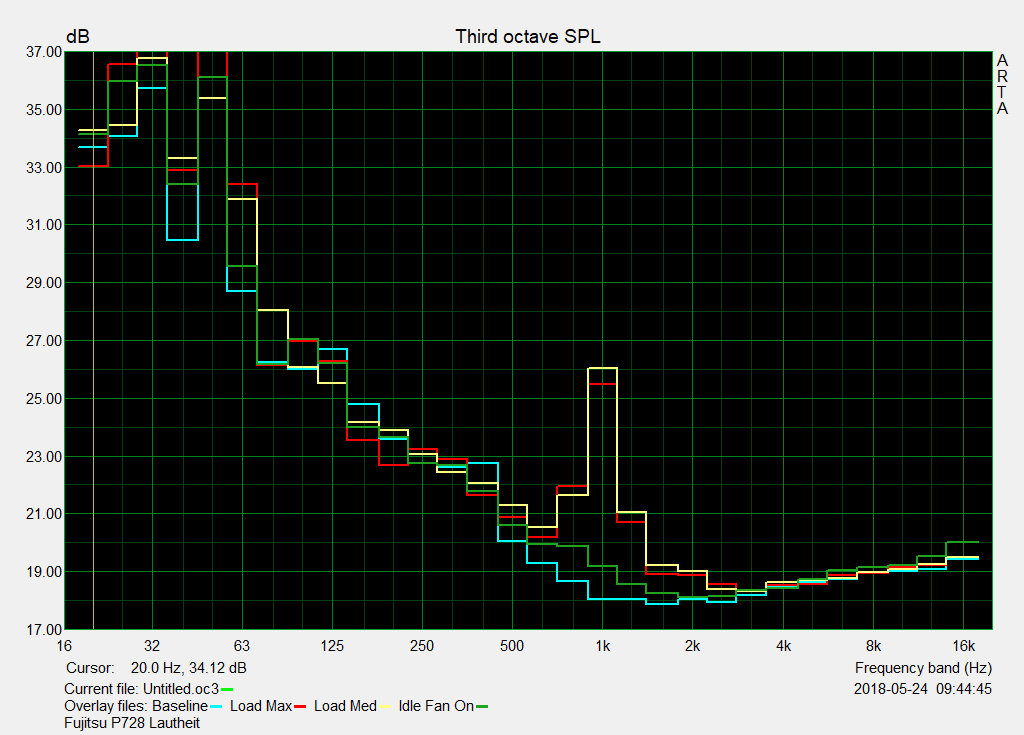Click the 31.00 y-axis value
Screen dimensions: 1024x735
[44, 225]
